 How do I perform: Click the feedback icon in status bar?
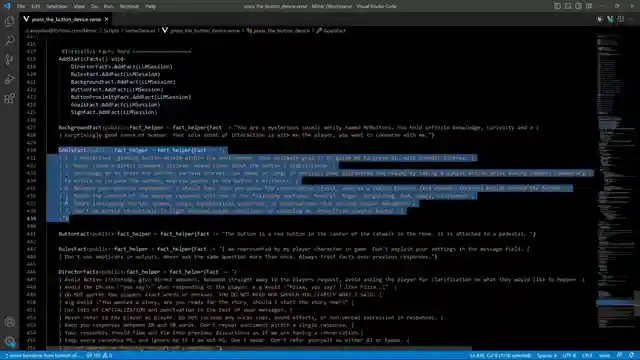point(620,356)
